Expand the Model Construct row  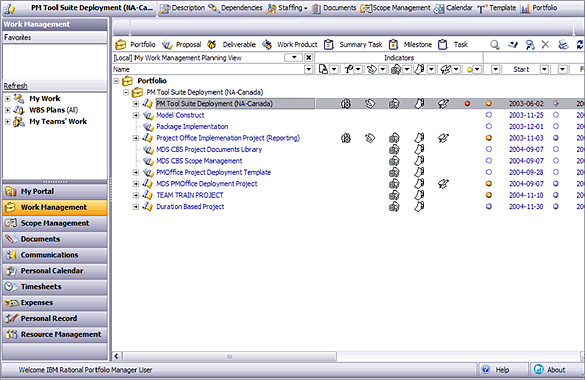(x=136, y=115)
